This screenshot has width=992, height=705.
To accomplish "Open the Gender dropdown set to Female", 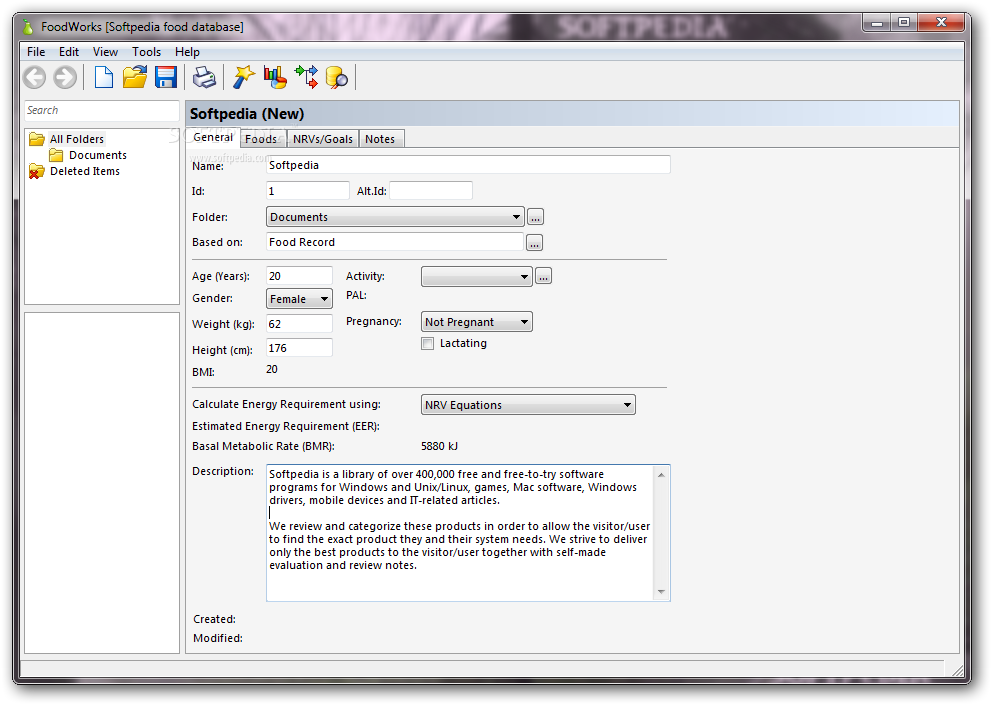I will pyautogui.click(x=299, y=299).
